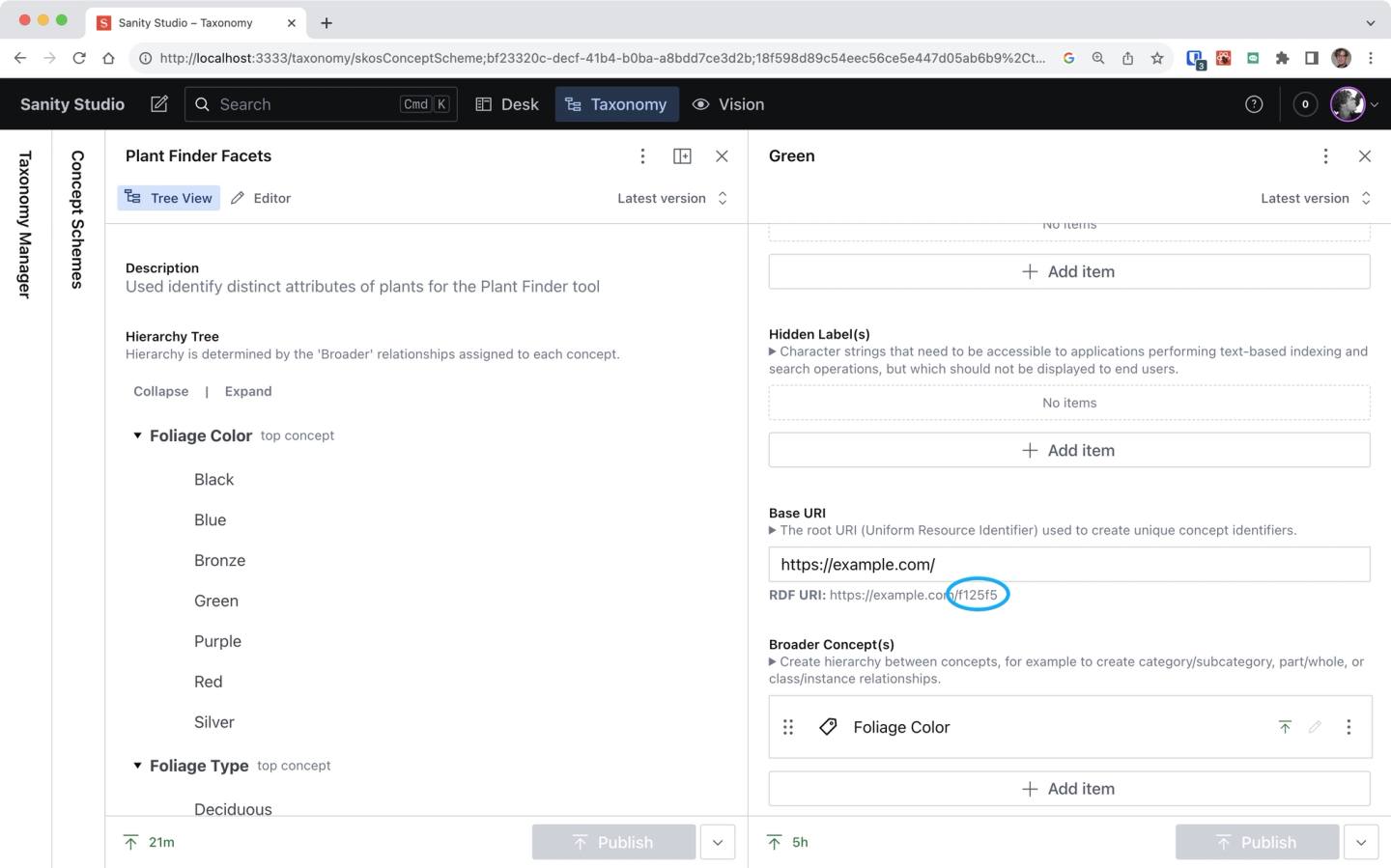Collapse the Foliage Color tree branch
Image resolution: width=1391 pixels, height=868 pixels.
coord(136,435)
